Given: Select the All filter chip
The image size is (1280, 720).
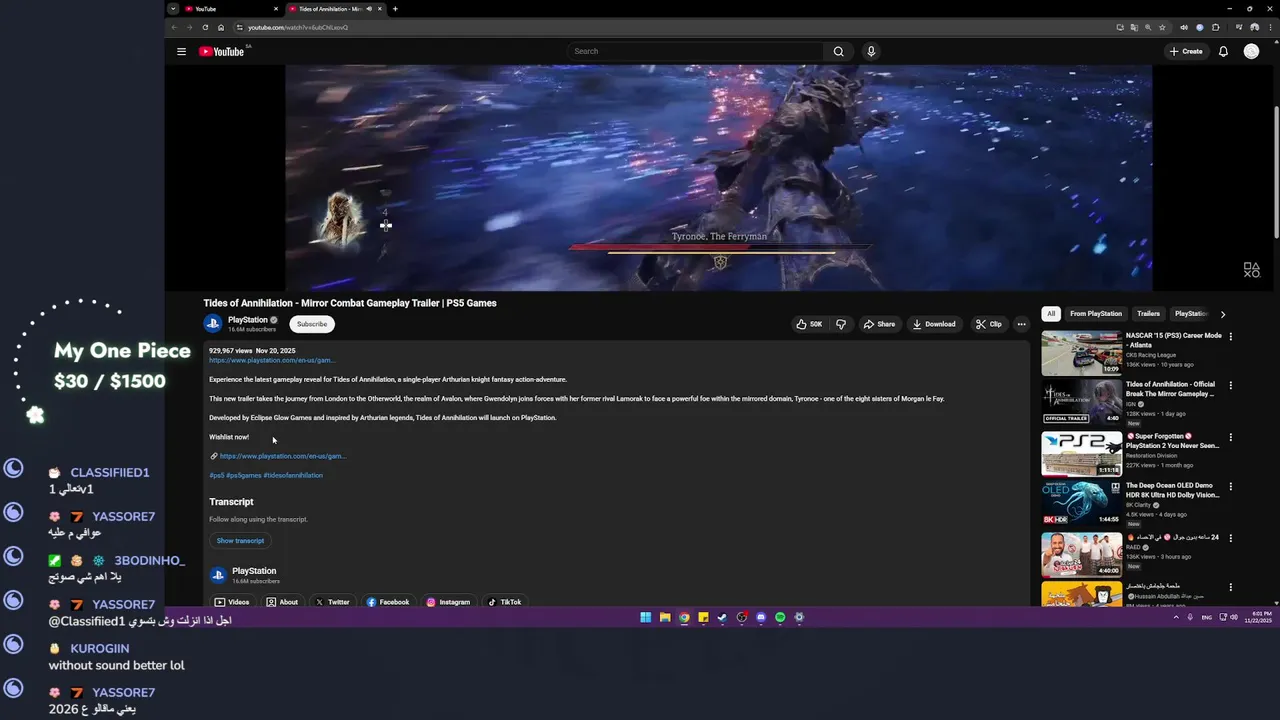Looking at the screenshot, I should pyautogui.click(x=1051, y=314).
